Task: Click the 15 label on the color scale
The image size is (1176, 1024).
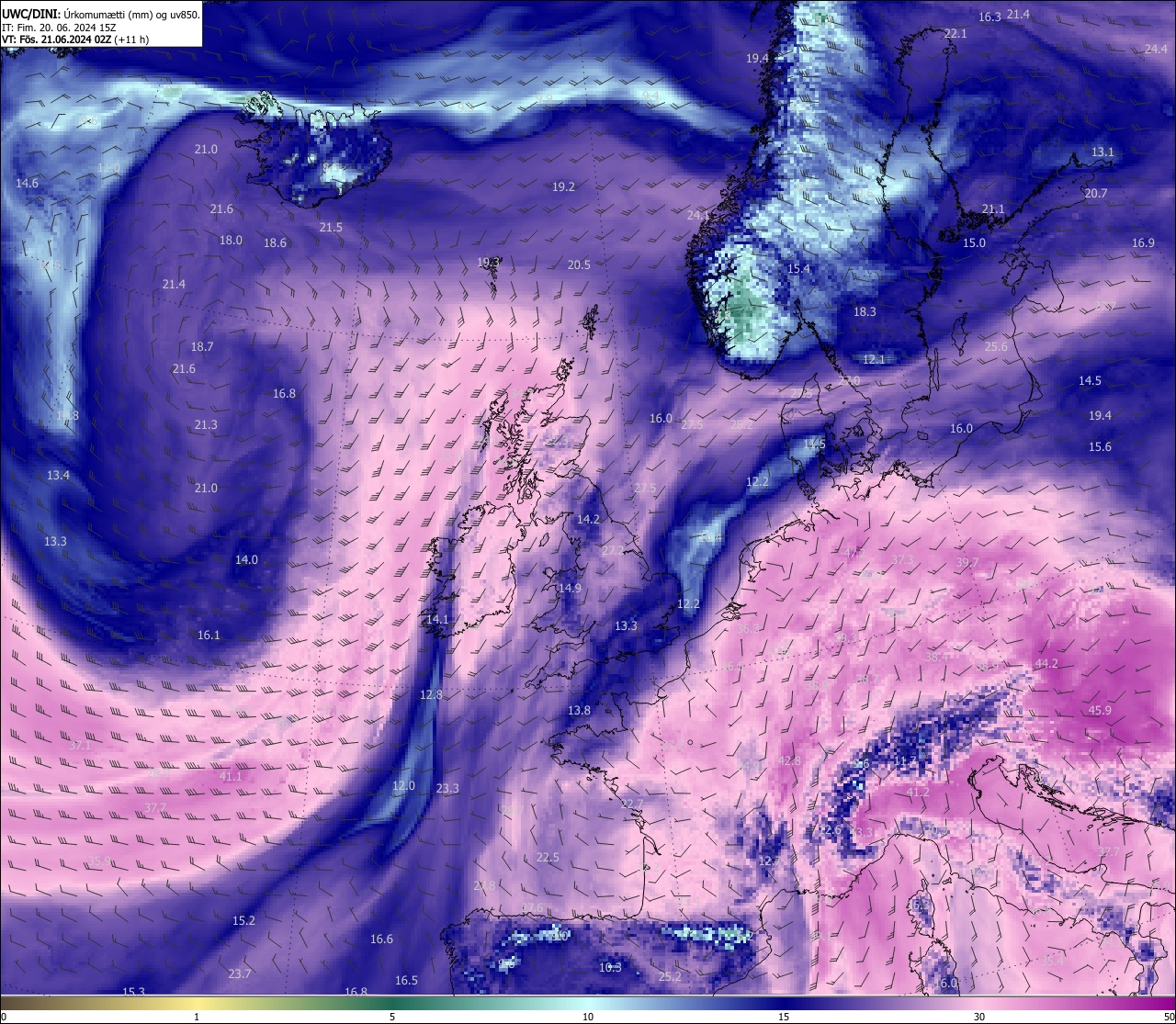Action: [784, 1017]
